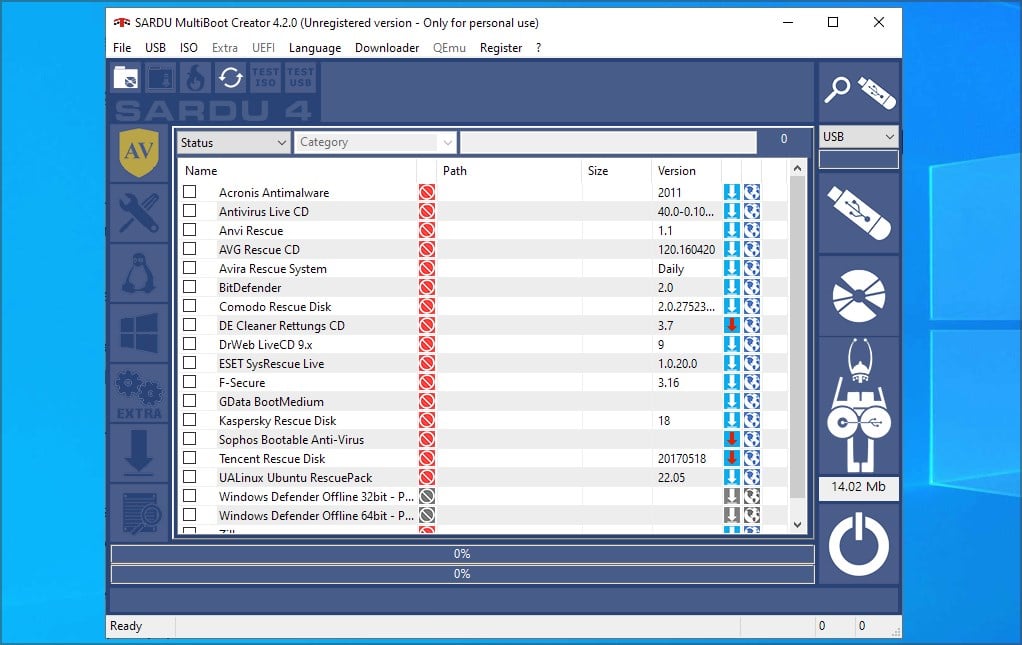
Task: Click the Create ISO disc icon
Action: [858, 297]
